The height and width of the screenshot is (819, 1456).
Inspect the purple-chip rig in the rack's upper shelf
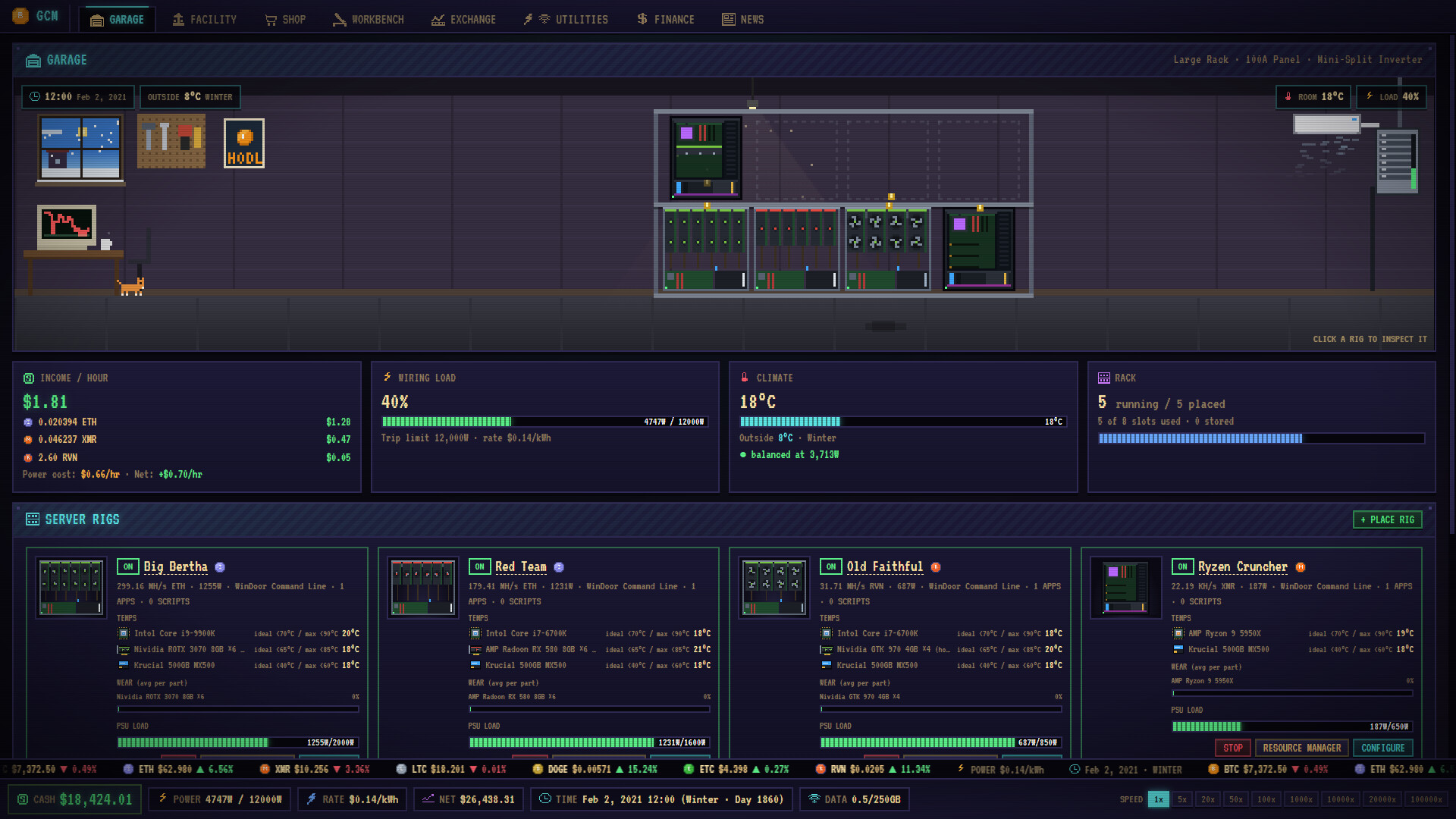706,158
